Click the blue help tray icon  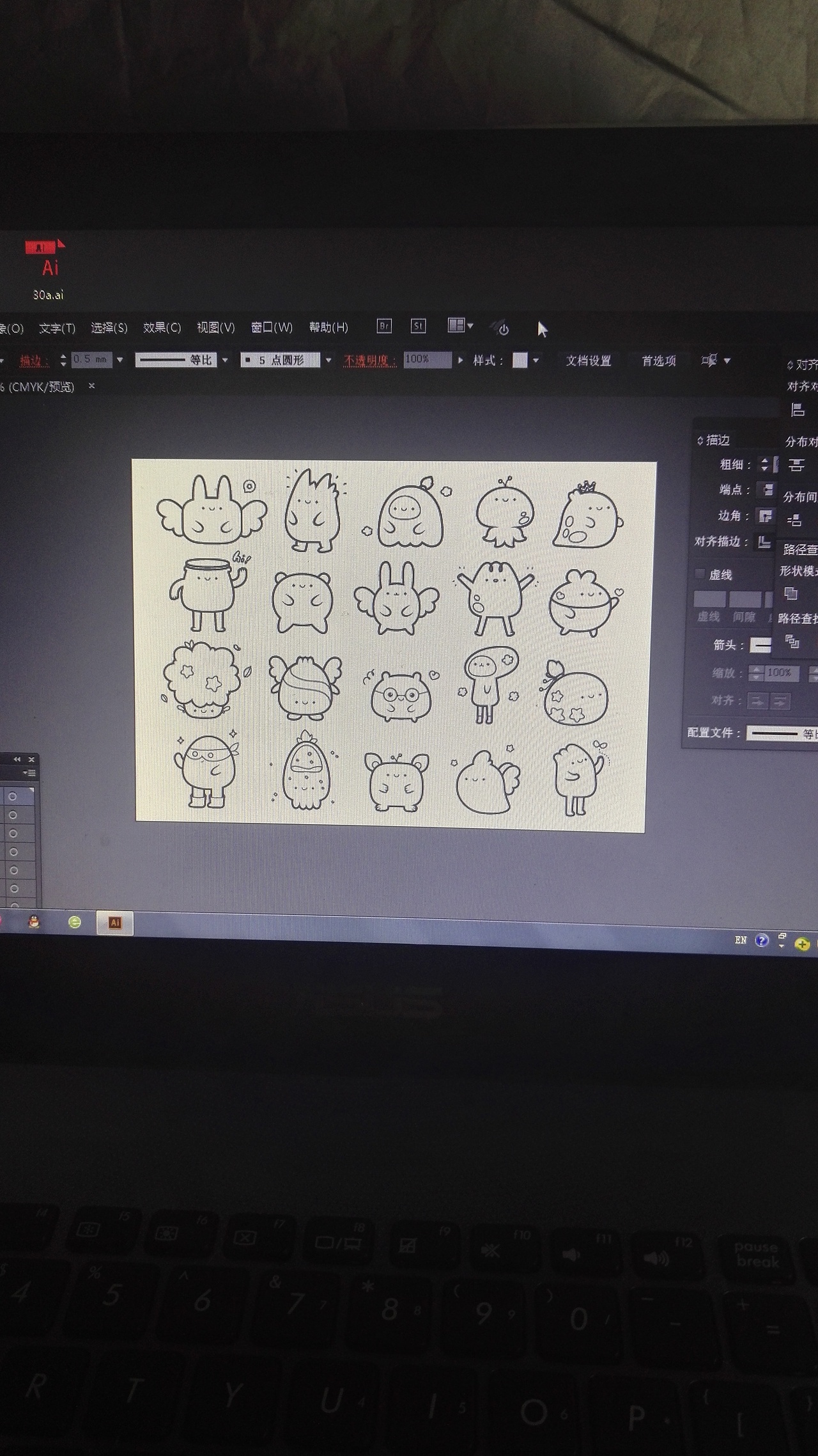pyautogui.click(x=761, y=940)
